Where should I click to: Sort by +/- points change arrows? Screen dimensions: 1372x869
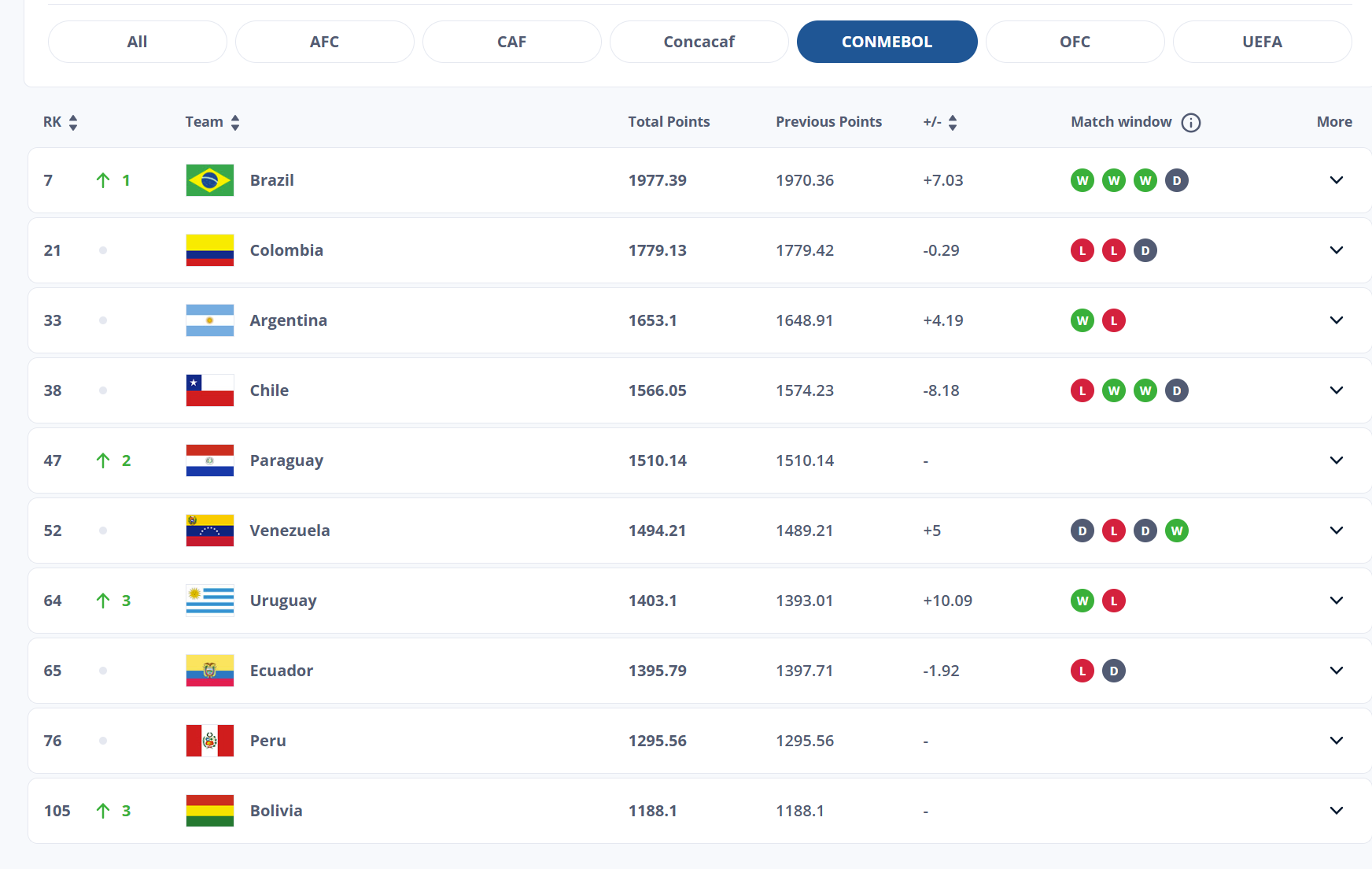952,123
